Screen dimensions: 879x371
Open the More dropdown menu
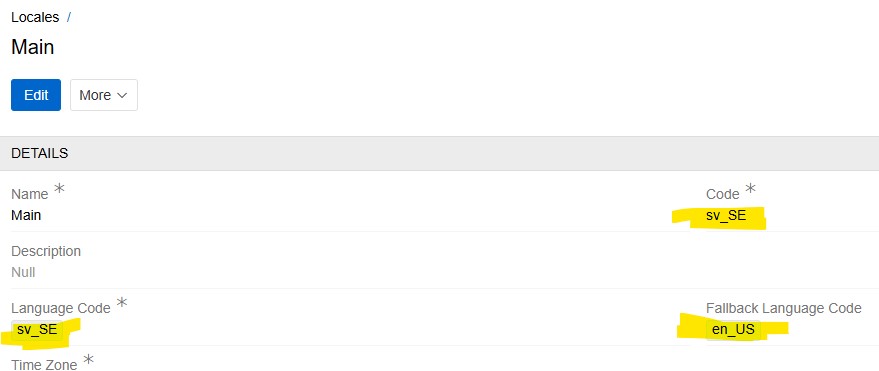tap(104, 95)
